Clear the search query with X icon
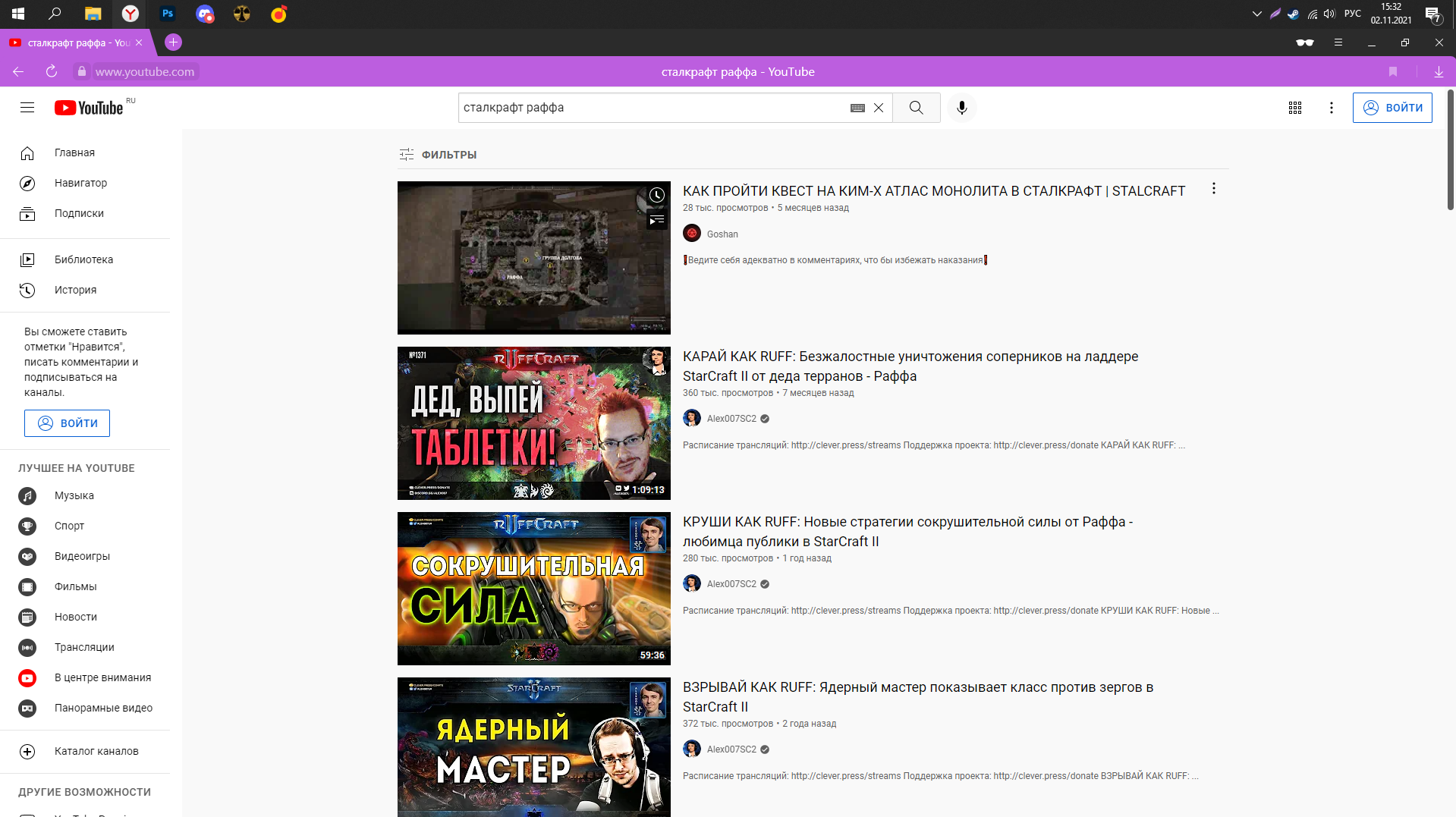The image size is (1456, 817). tap(879, 108)
